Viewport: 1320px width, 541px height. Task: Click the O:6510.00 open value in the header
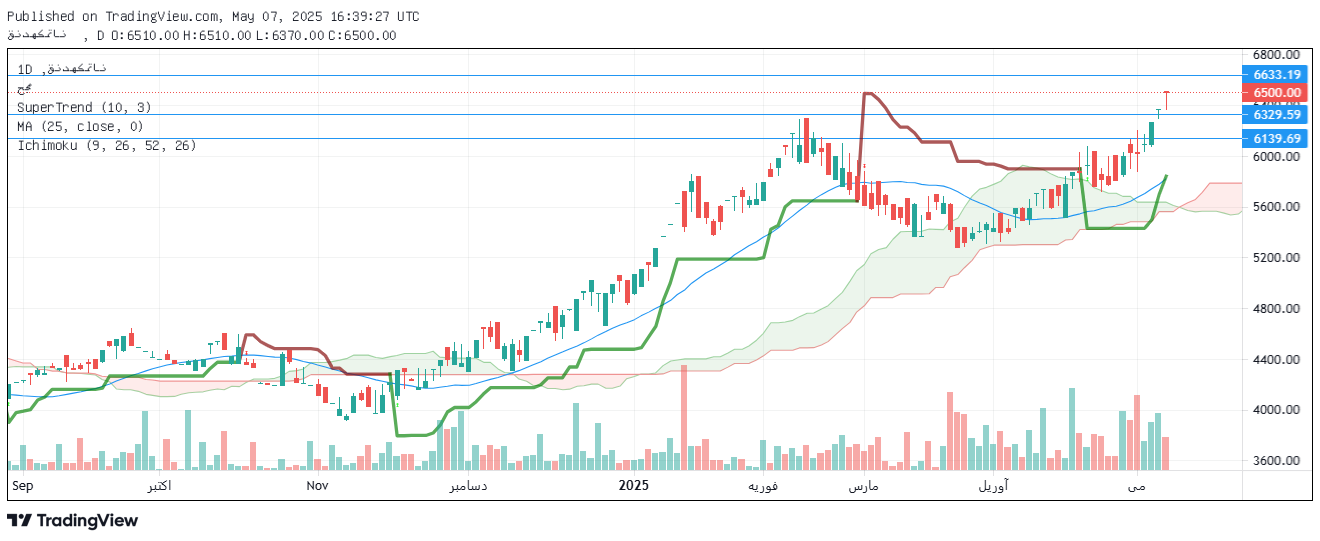[x=145, y=35]
